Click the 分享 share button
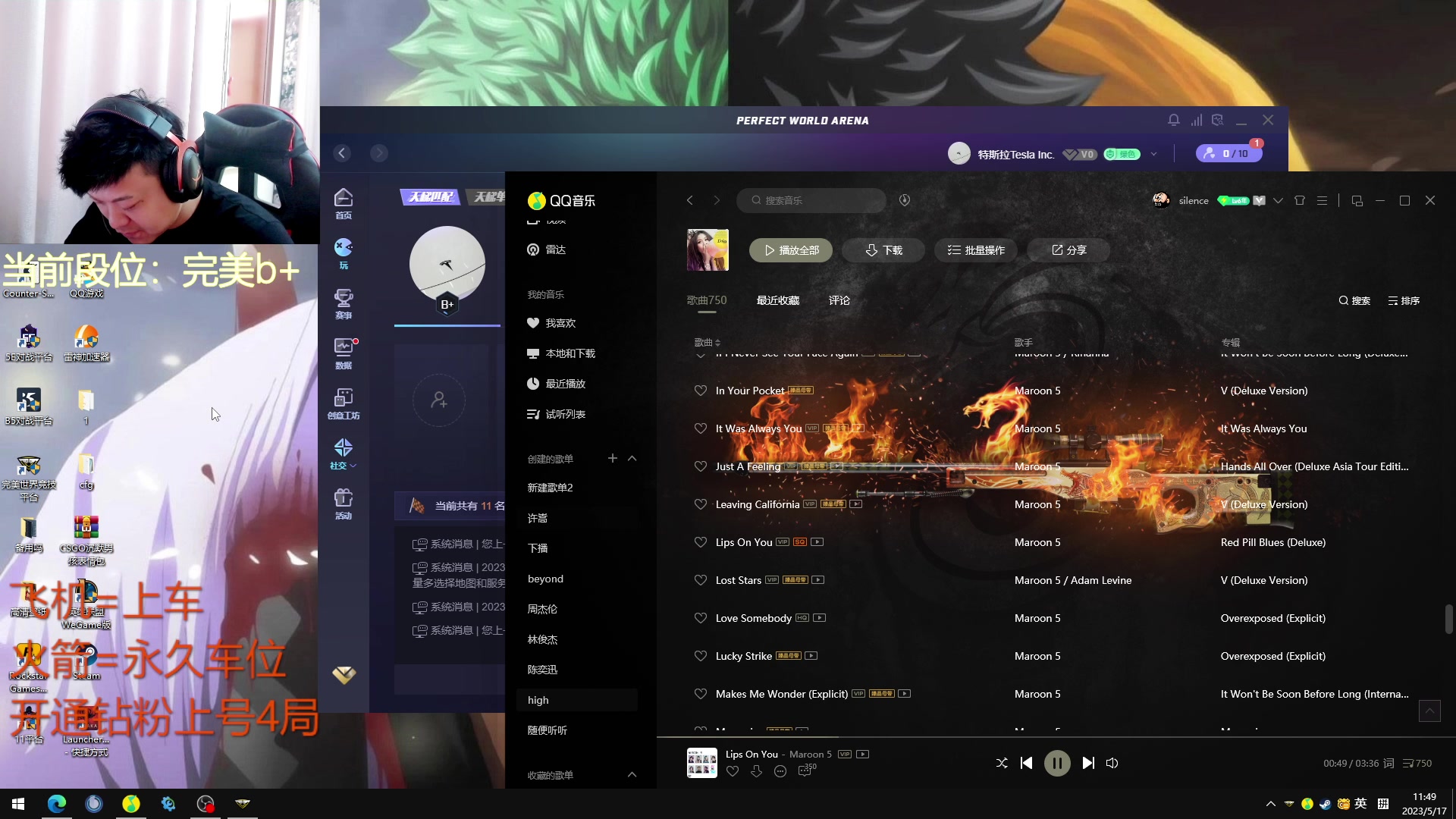This screenshot has width=1456, height=819. click(1068, 250)
